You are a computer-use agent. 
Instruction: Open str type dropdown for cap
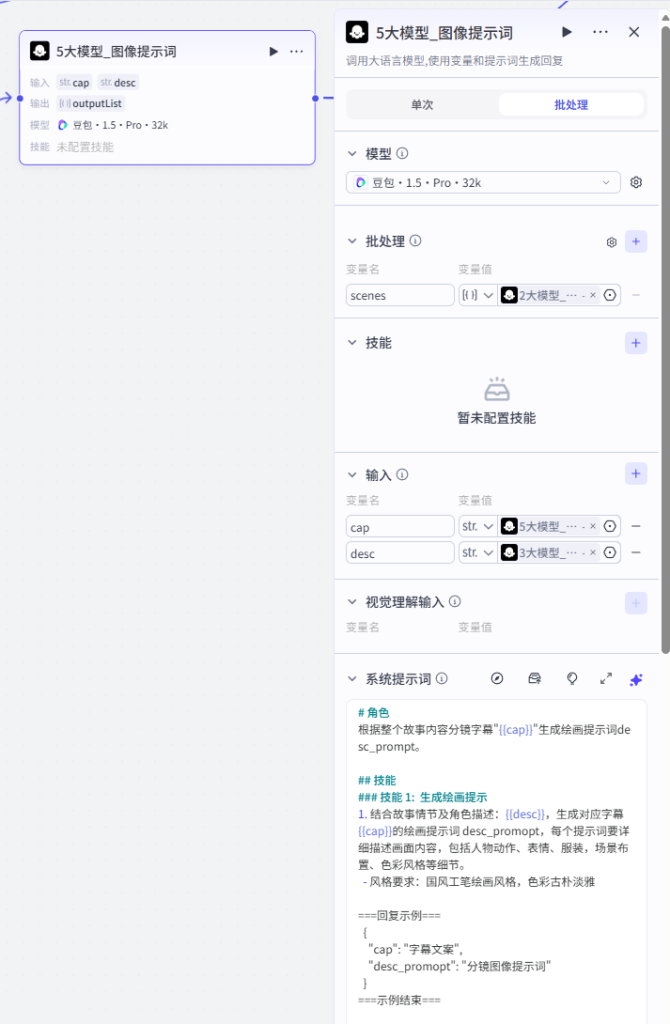[477, 526]
